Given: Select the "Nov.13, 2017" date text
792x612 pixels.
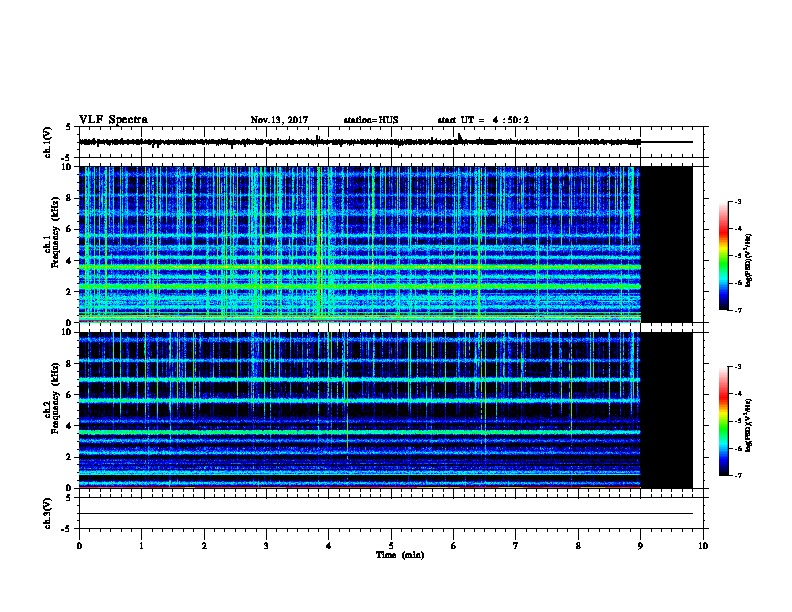Looking at the screenshot, I should [x=279, y=120].
